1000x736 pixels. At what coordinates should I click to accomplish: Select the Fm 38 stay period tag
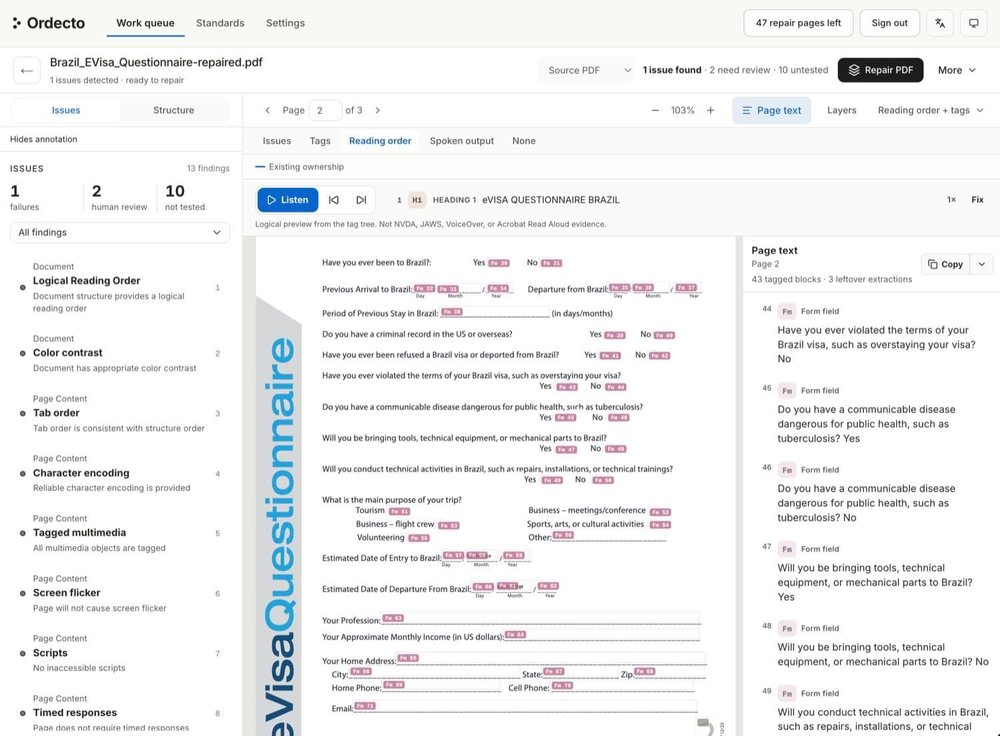[x=452, y=312]
